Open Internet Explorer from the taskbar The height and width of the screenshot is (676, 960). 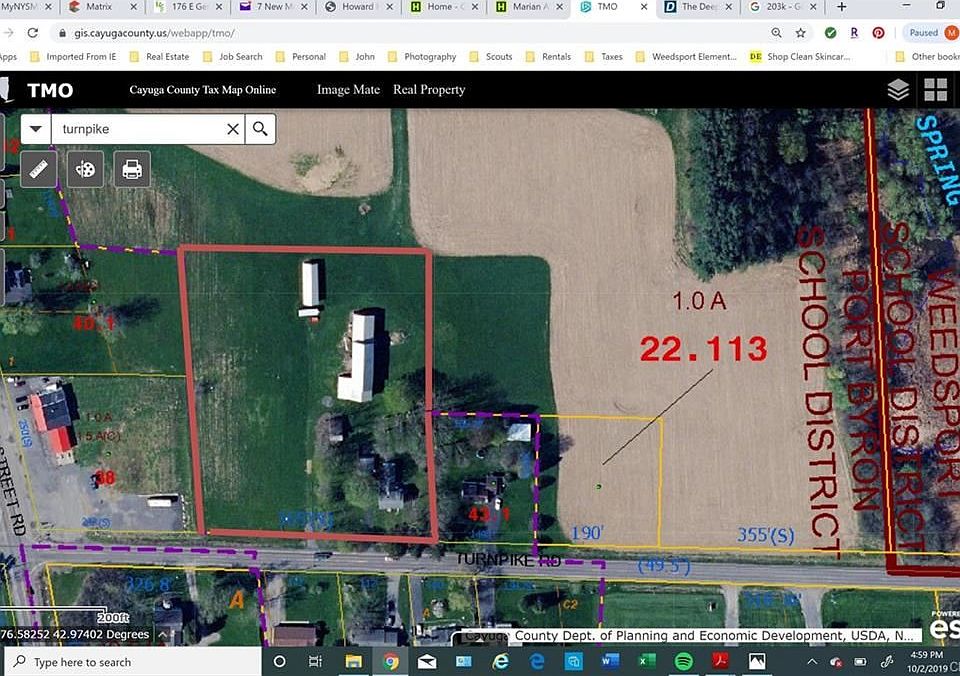[x=500, y=661]
